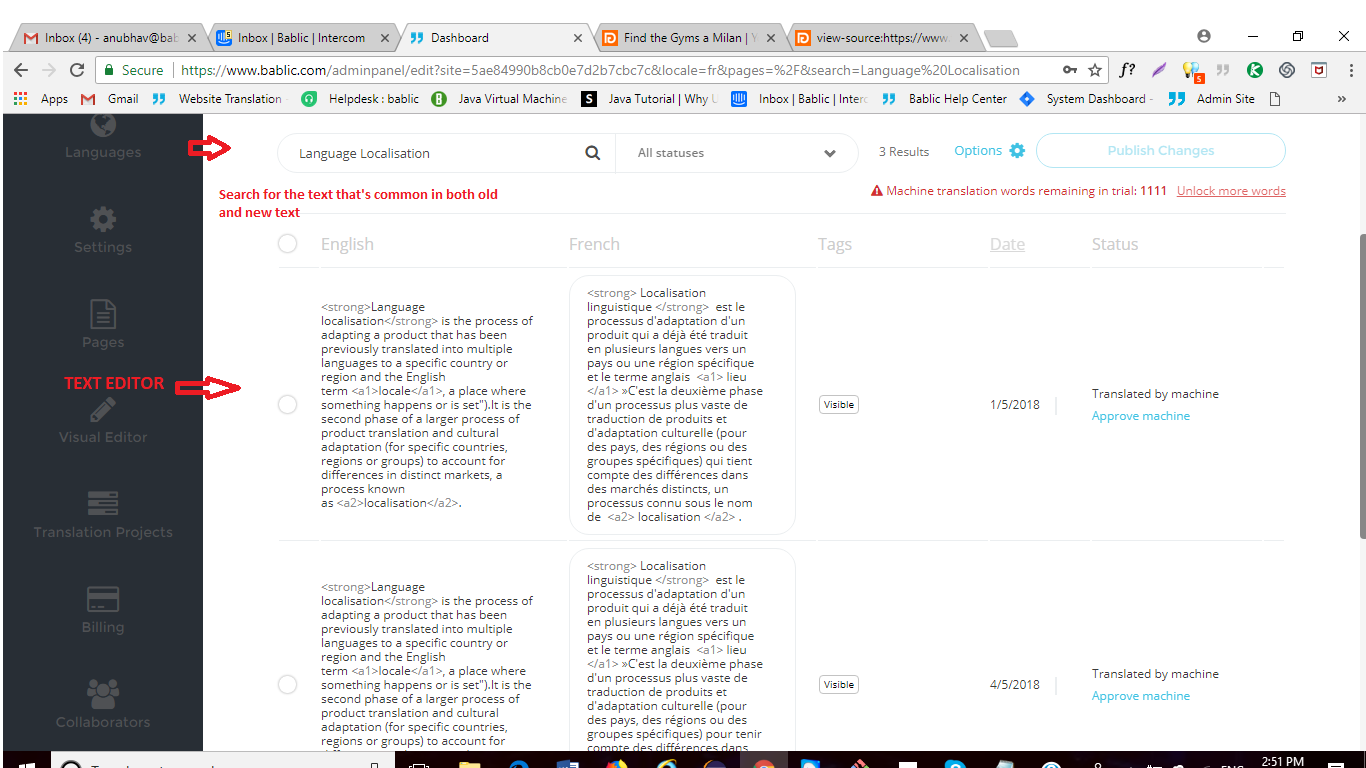Image resolution: width=1366 pixels, height=768 pixels.
Task: Open the Visual Editor pencil icon
Action: [x=103, y=410]
